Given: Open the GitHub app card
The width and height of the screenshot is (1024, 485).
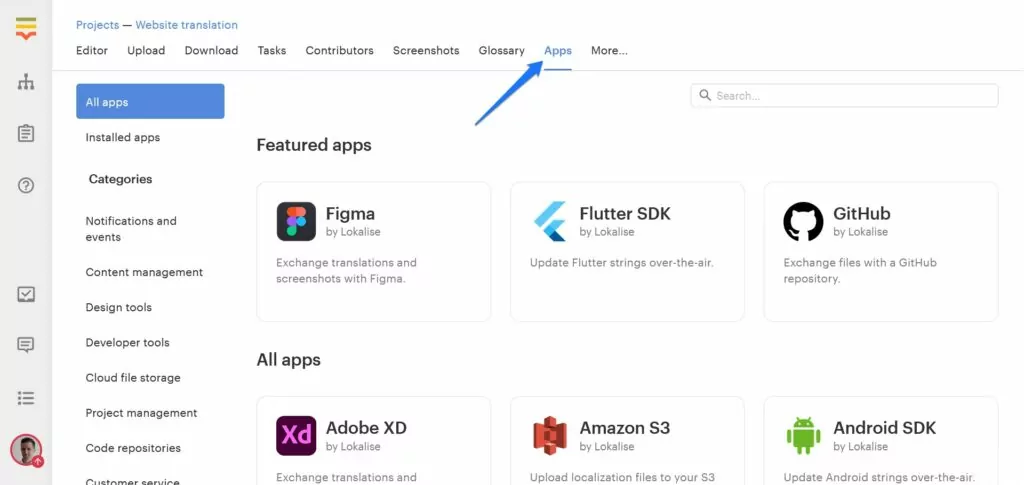Looking at the screenshot, I should point(880,251).
